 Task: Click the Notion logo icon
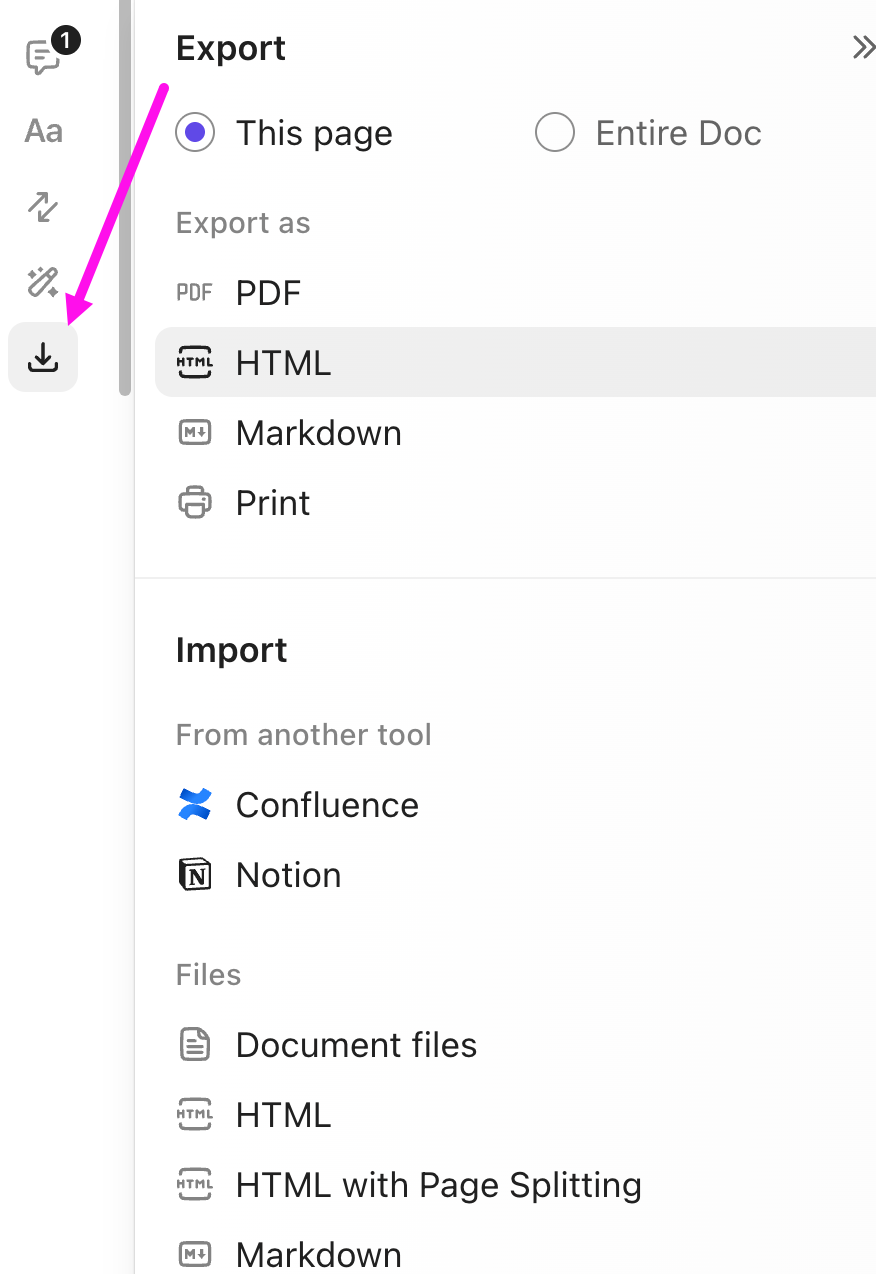[195, 875]
